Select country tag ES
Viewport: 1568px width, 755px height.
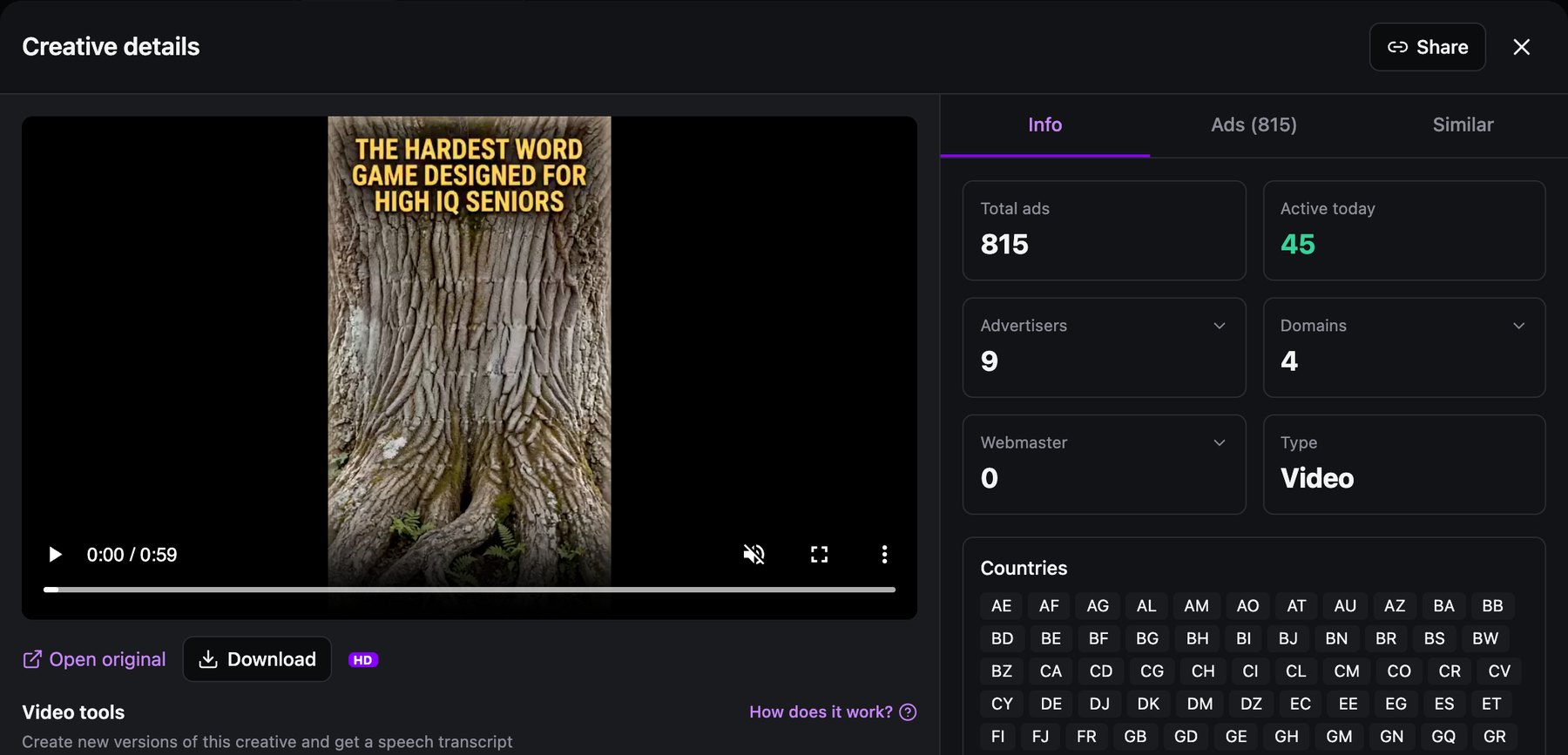(x=1444, y=704)
